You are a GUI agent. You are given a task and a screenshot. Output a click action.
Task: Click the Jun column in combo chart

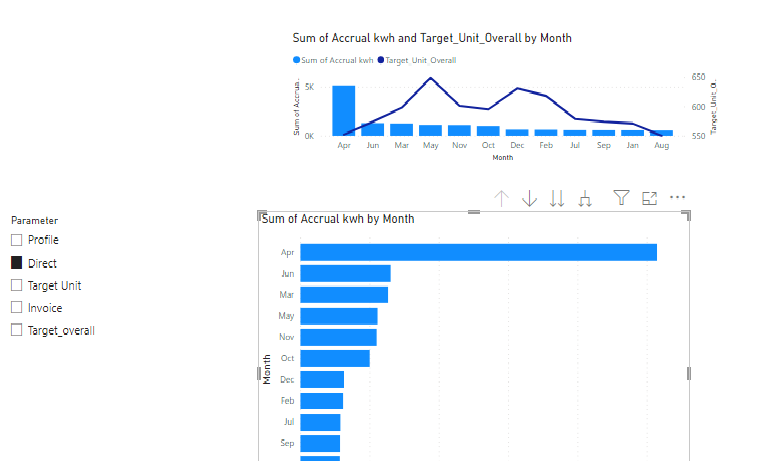click(373, 130)
